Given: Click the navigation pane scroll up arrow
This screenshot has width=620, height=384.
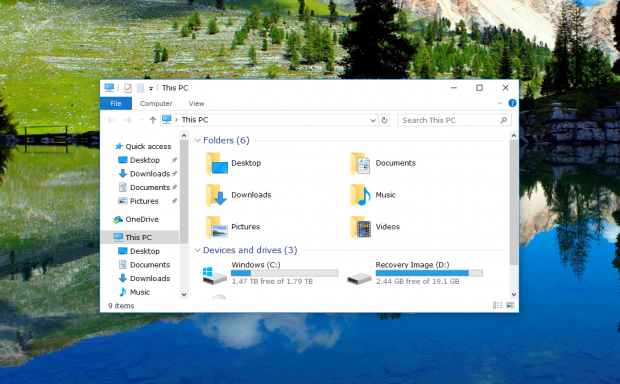Looking at the screenshot, I should point(184,136).
